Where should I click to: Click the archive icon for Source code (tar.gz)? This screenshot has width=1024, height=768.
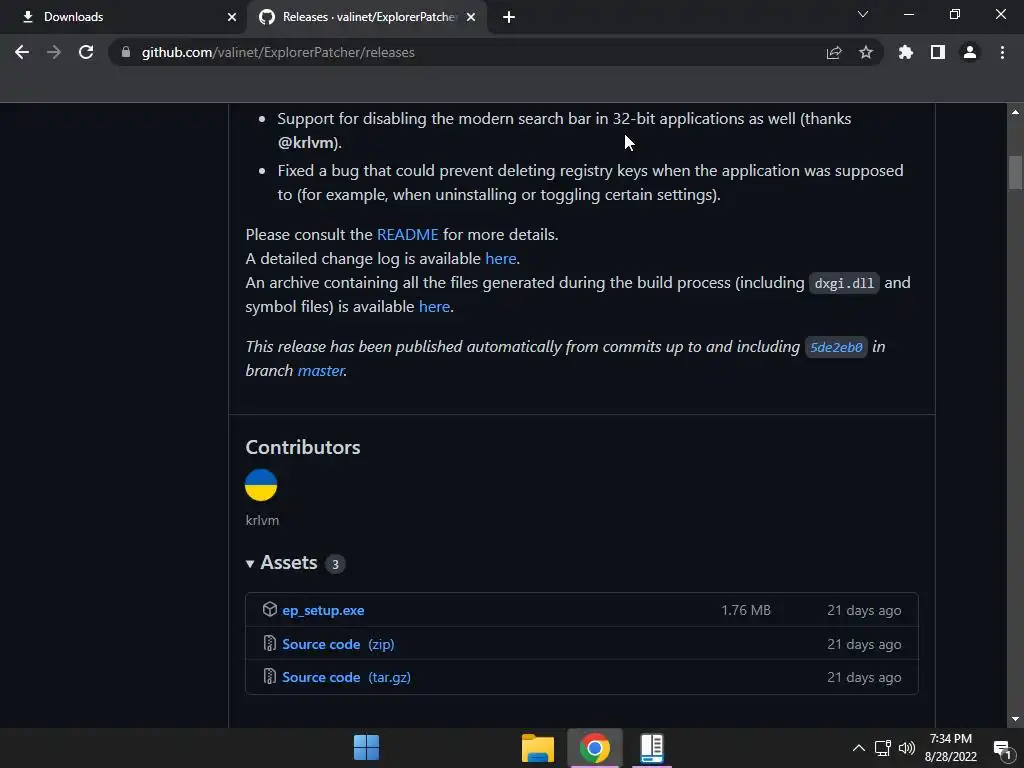coord(270,677)
